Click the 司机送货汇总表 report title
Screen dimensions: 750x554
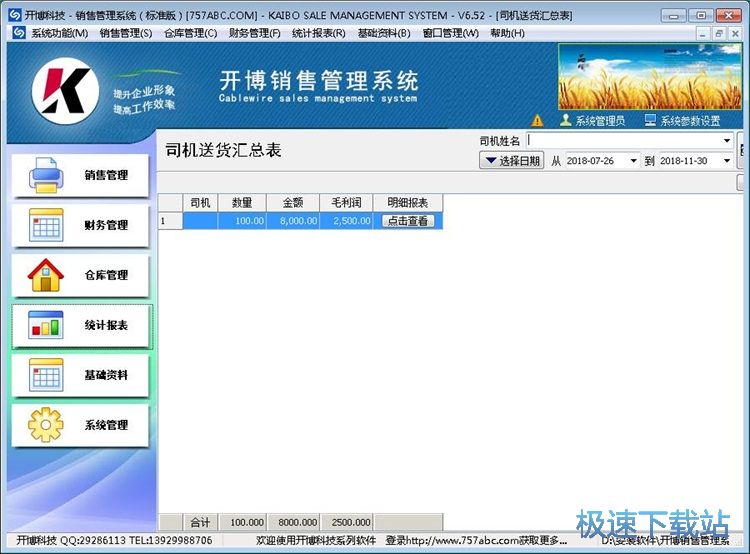(x=223, y=150)
